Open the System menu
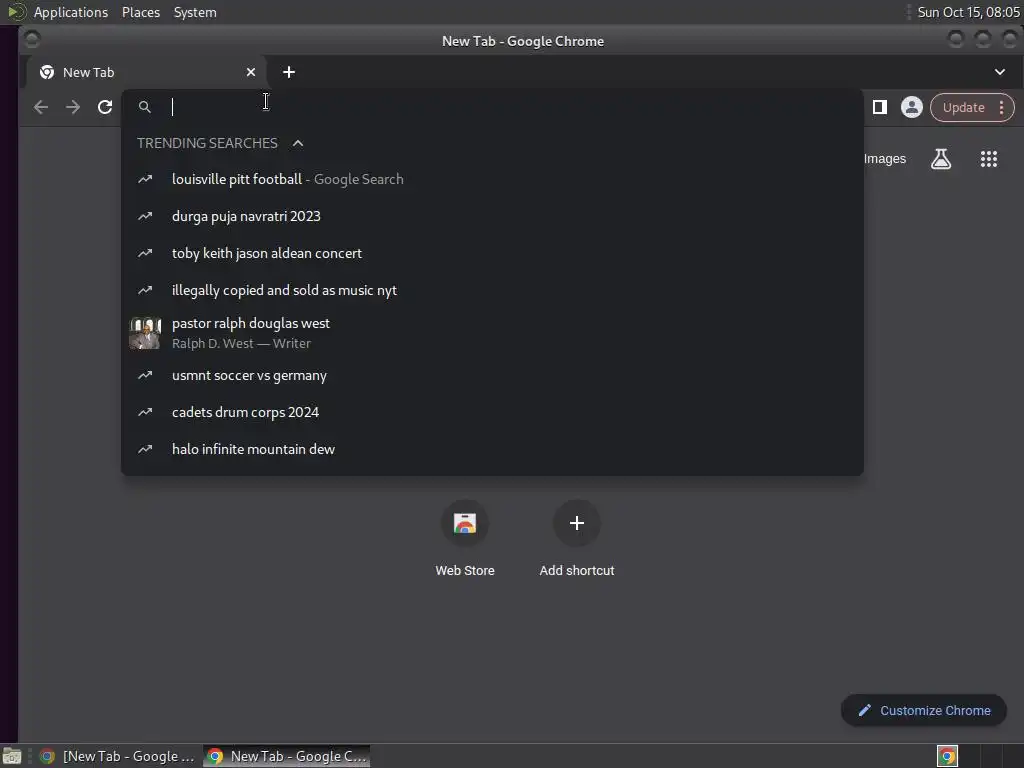This screenshot has width=1024, height=768. coord(195,12)
